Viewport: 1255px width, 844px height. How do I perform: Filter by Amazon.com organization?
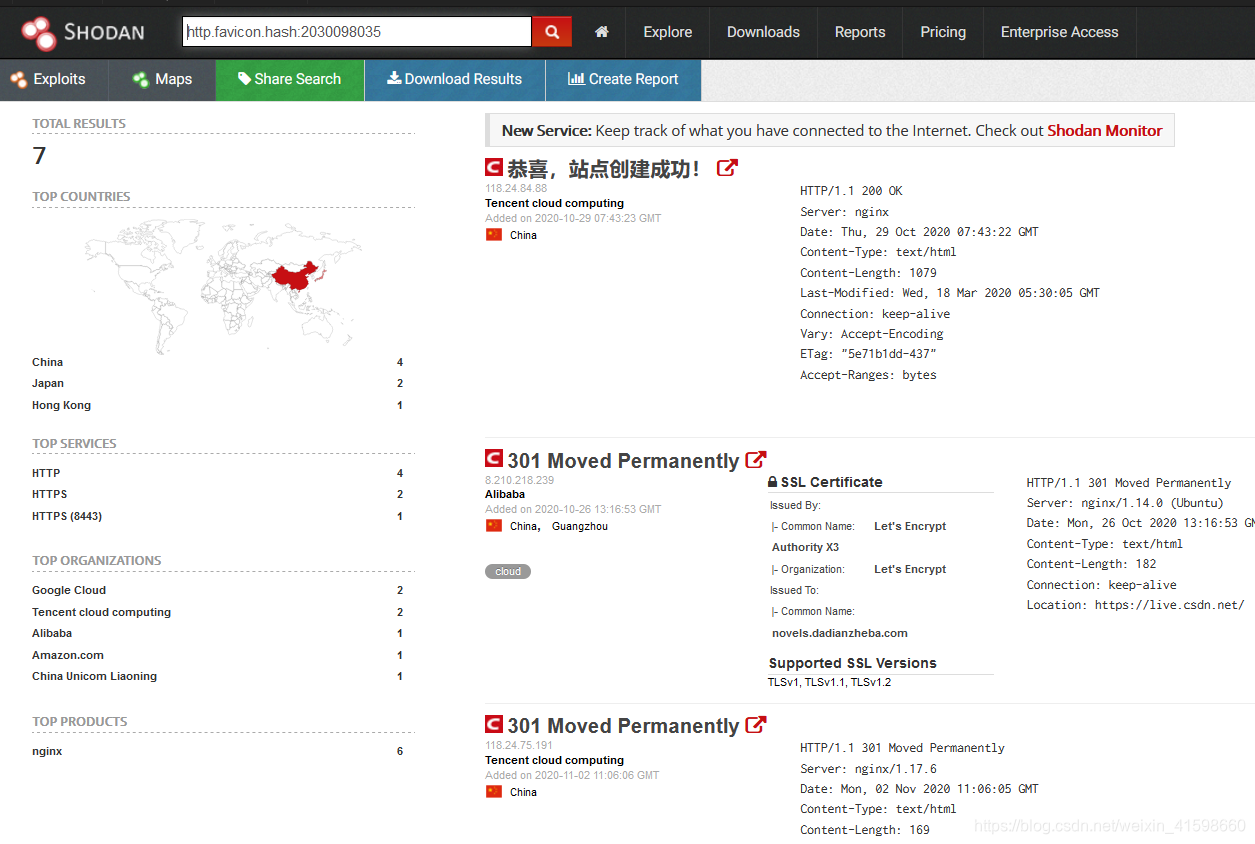click(68, 655)
